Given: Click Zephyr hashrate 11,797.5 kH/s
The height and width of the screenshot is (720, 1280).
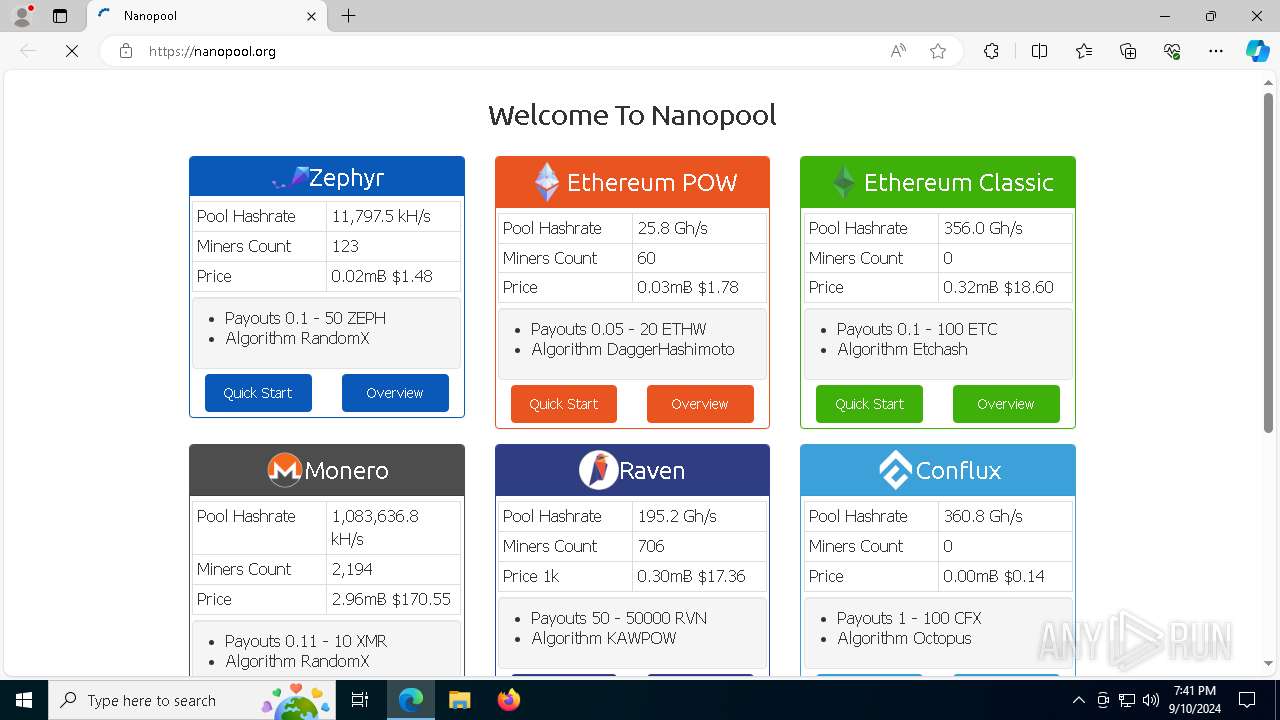Looking at the screenshot, I should tap(381, 216).
